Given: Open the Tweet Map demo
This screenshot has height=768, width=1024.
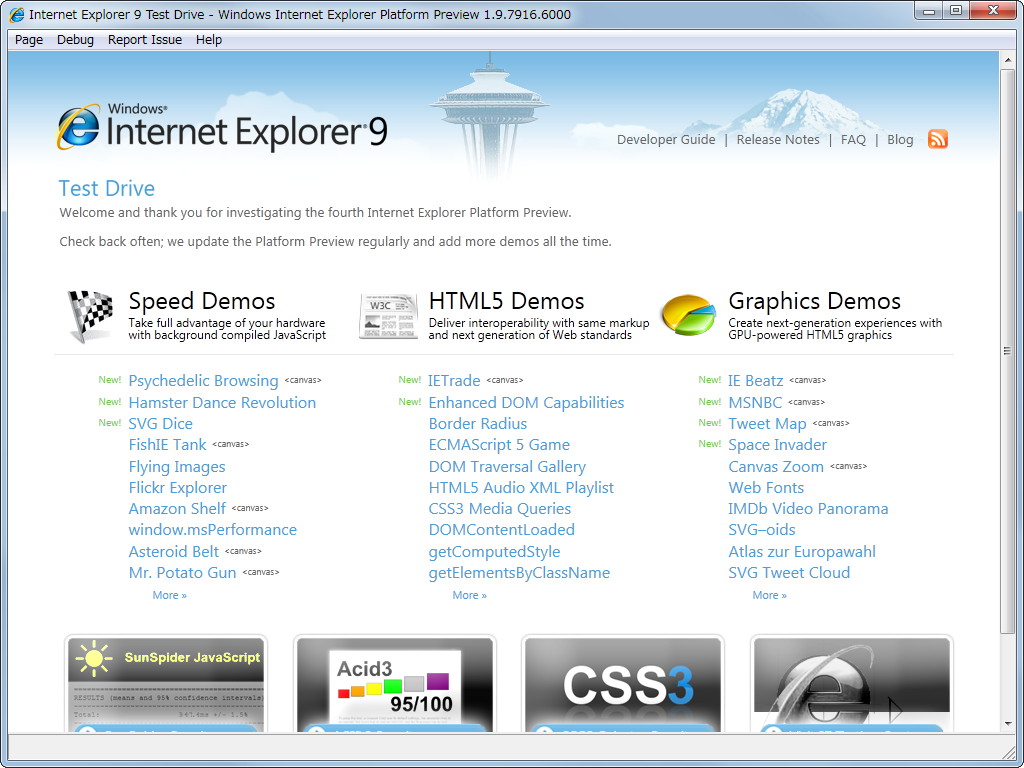Looking at the screenshot, I should coord(767,423).
